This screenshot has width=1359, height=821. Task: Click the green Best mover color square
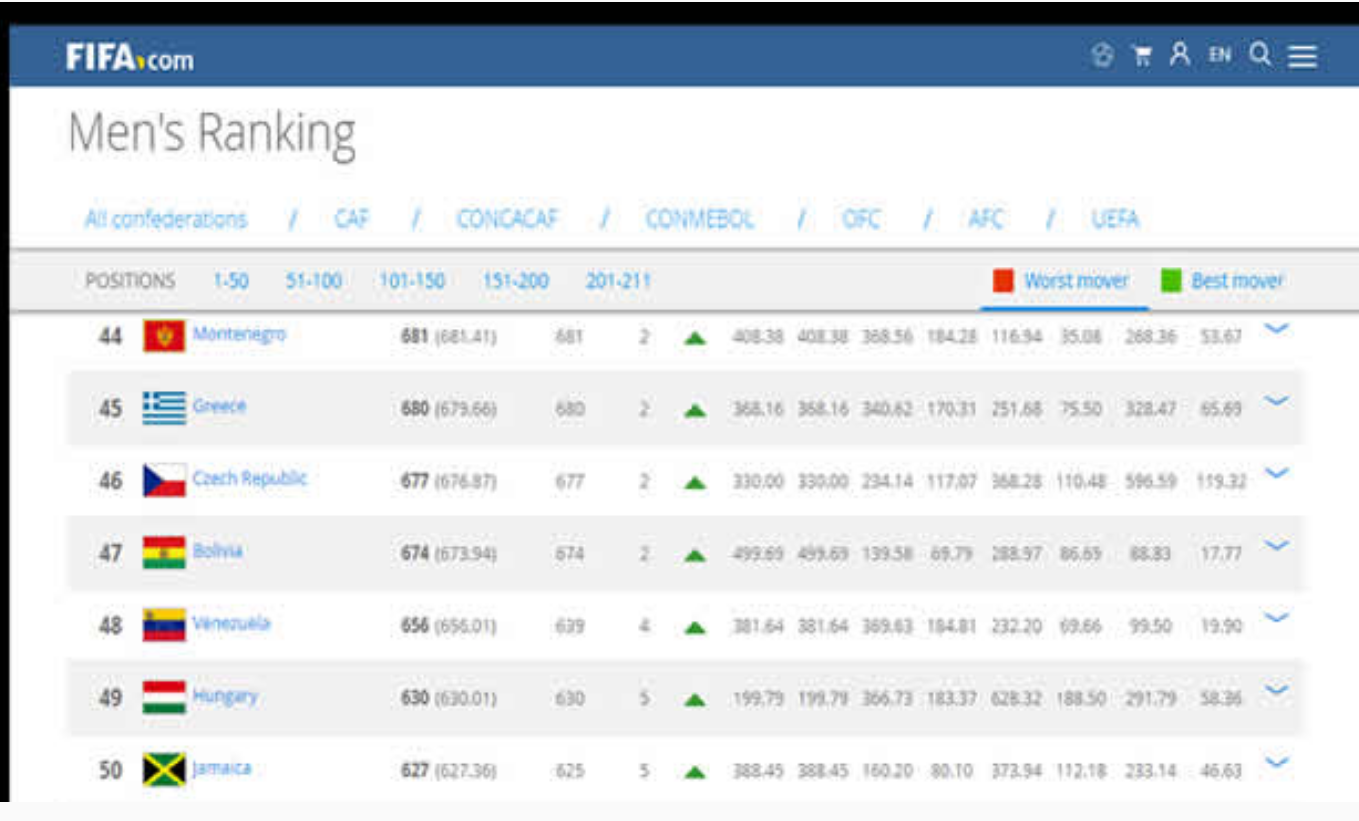(x=1171, y=281)
